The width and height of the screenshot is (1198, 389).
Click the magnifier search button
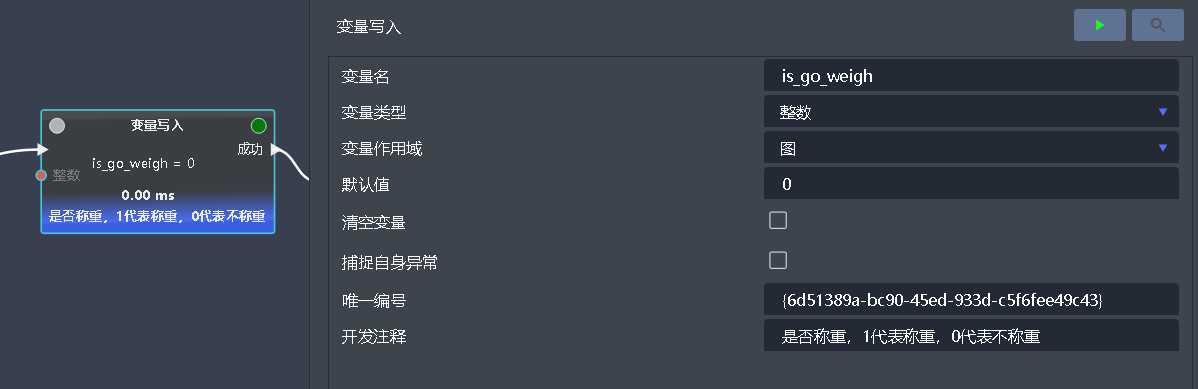(1158, 25)
